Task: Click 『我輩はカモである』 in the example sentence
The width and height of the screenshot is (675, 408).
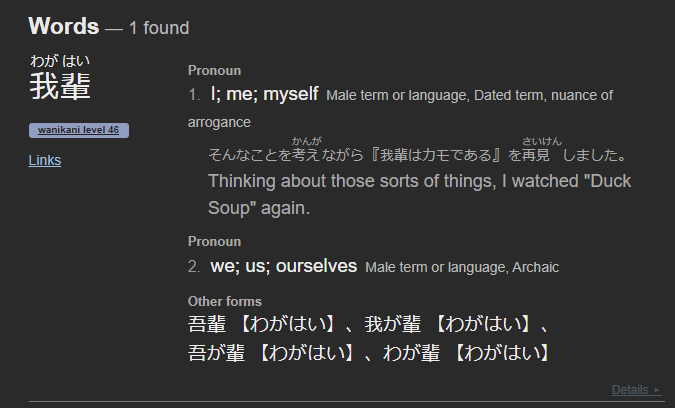Action: pos(435,156)
